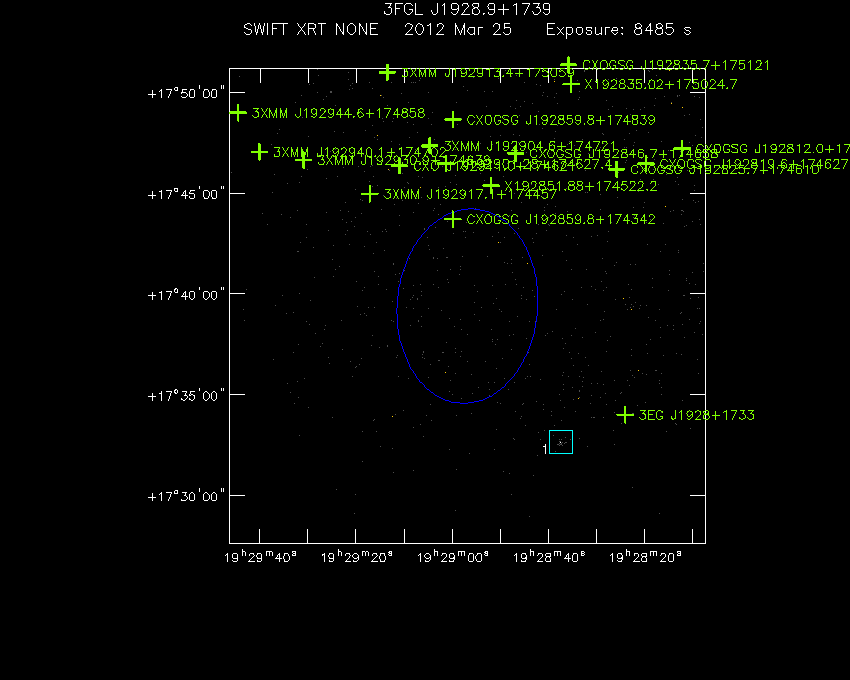Select the observation date 2012 Mar 25
The image size is (850, 680).
[x=458, y=29]
